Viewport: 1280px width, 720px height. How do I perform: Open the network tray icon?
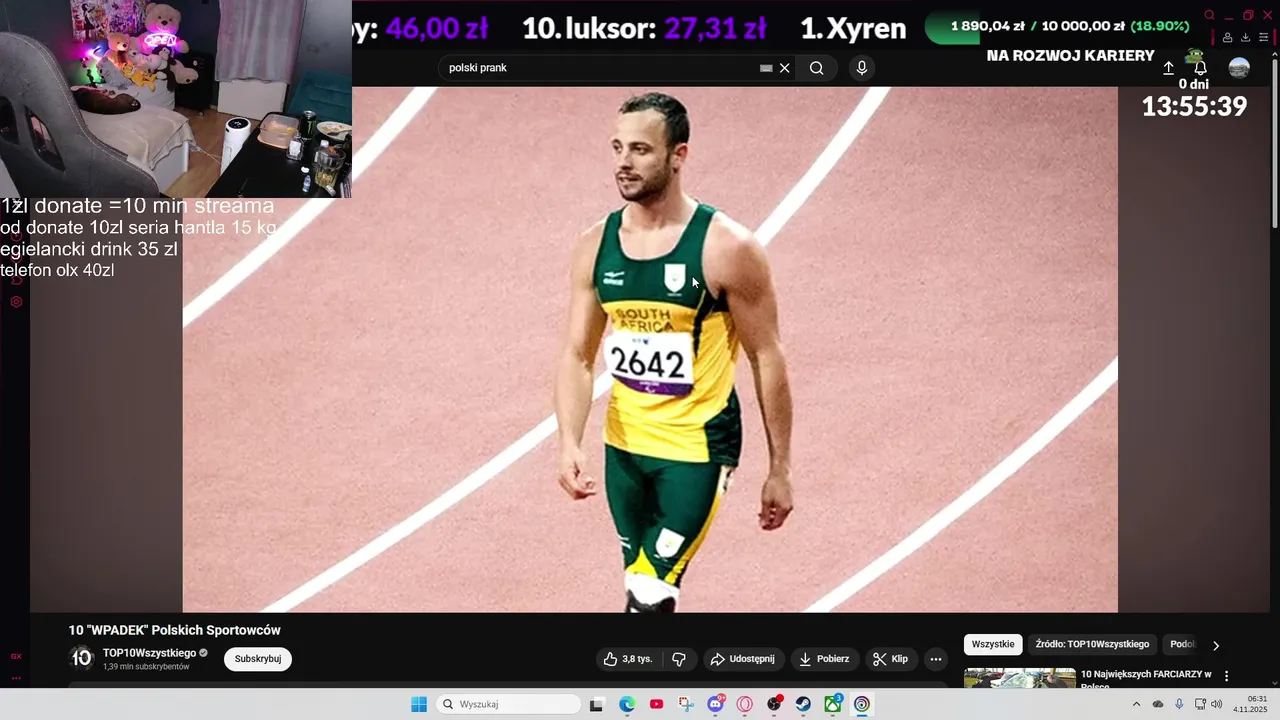pyautogui.click(x=1200, y=704)
